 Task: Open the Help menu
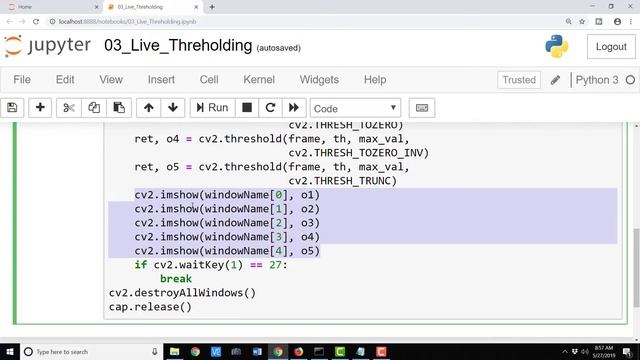pyautogui.click(x=375, y=80)
